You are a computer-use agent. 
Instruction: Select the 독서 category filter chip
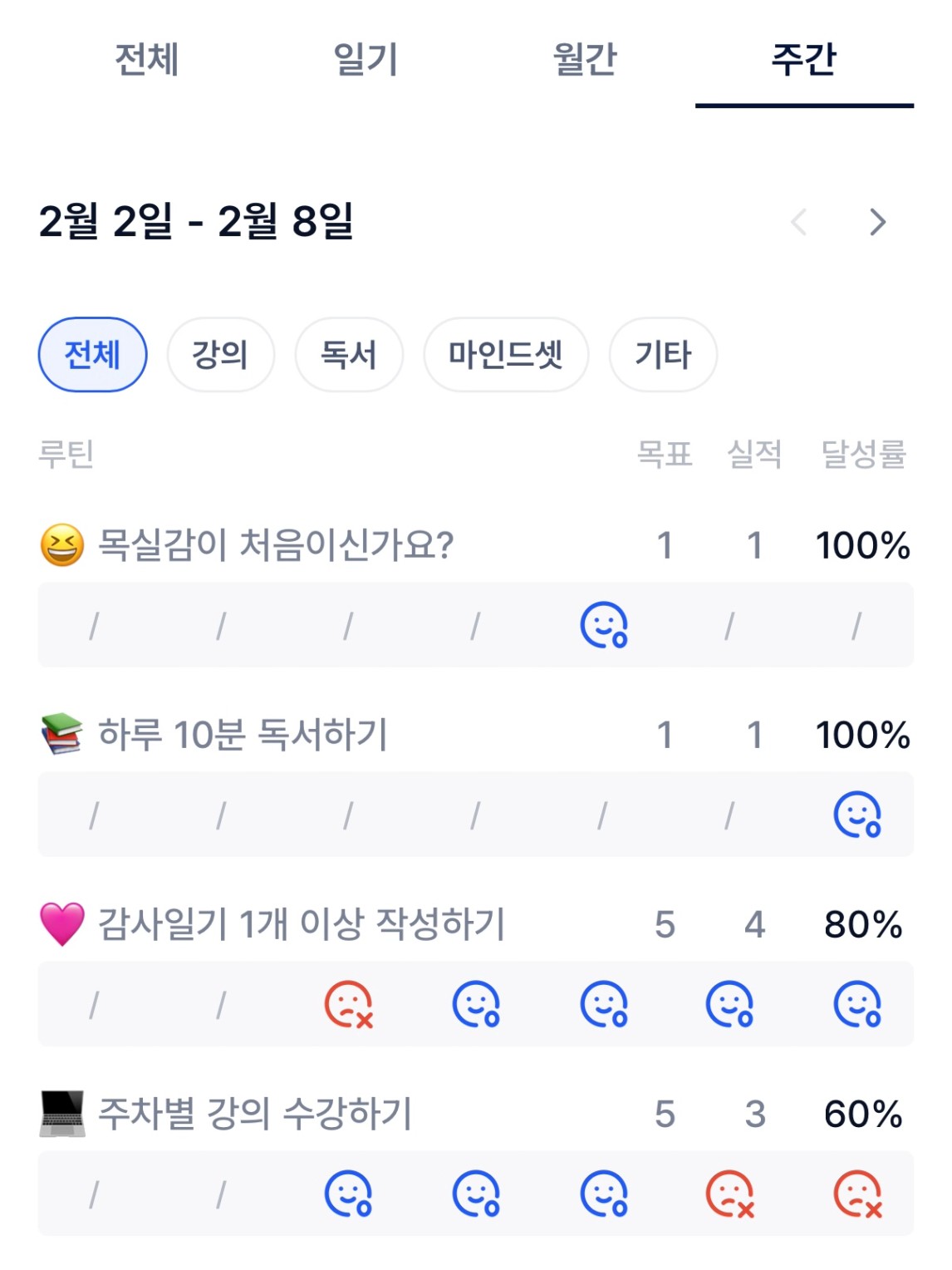(x=349, y=355)
